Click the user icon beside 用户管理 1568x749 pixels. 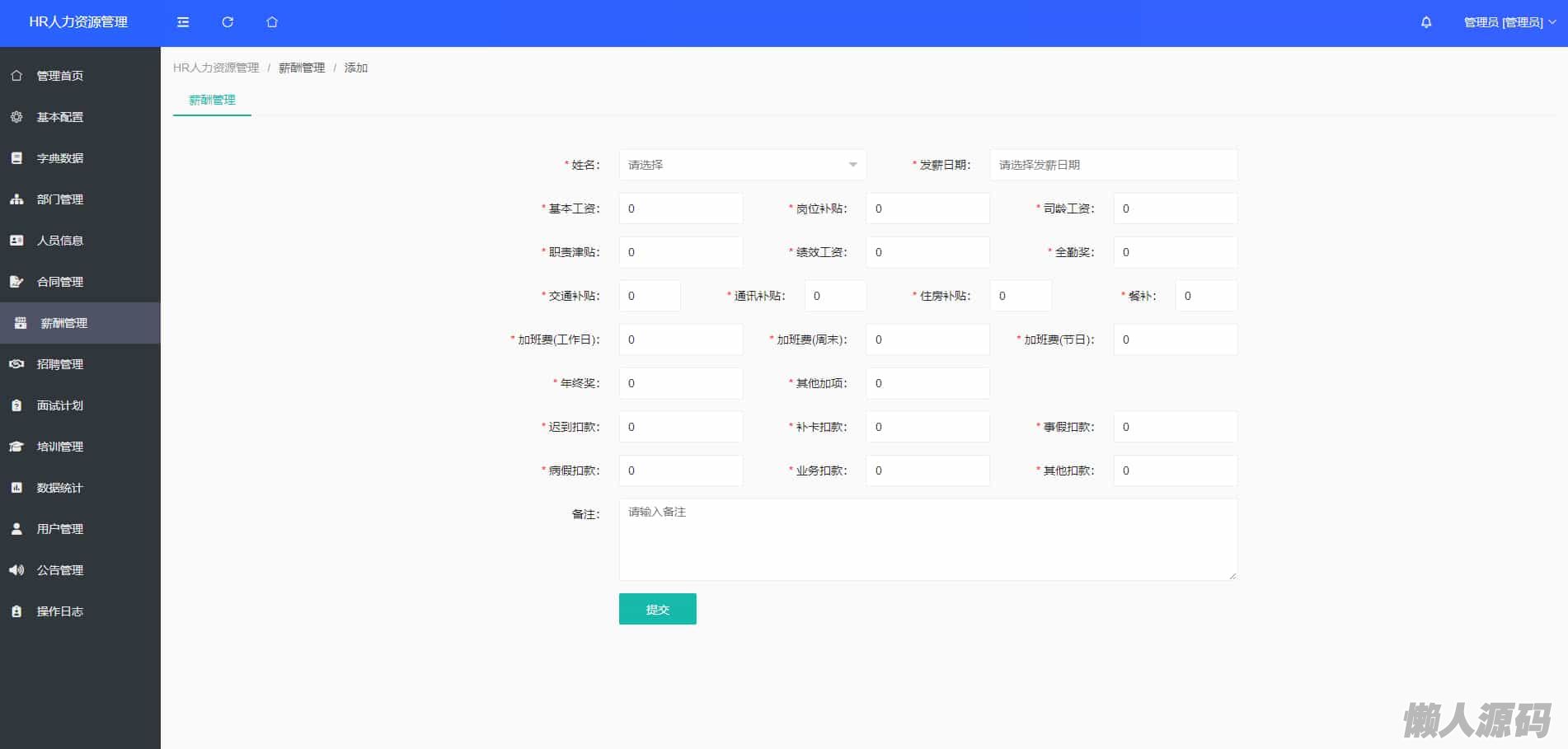pyautogui.click(x=16, y=529)
